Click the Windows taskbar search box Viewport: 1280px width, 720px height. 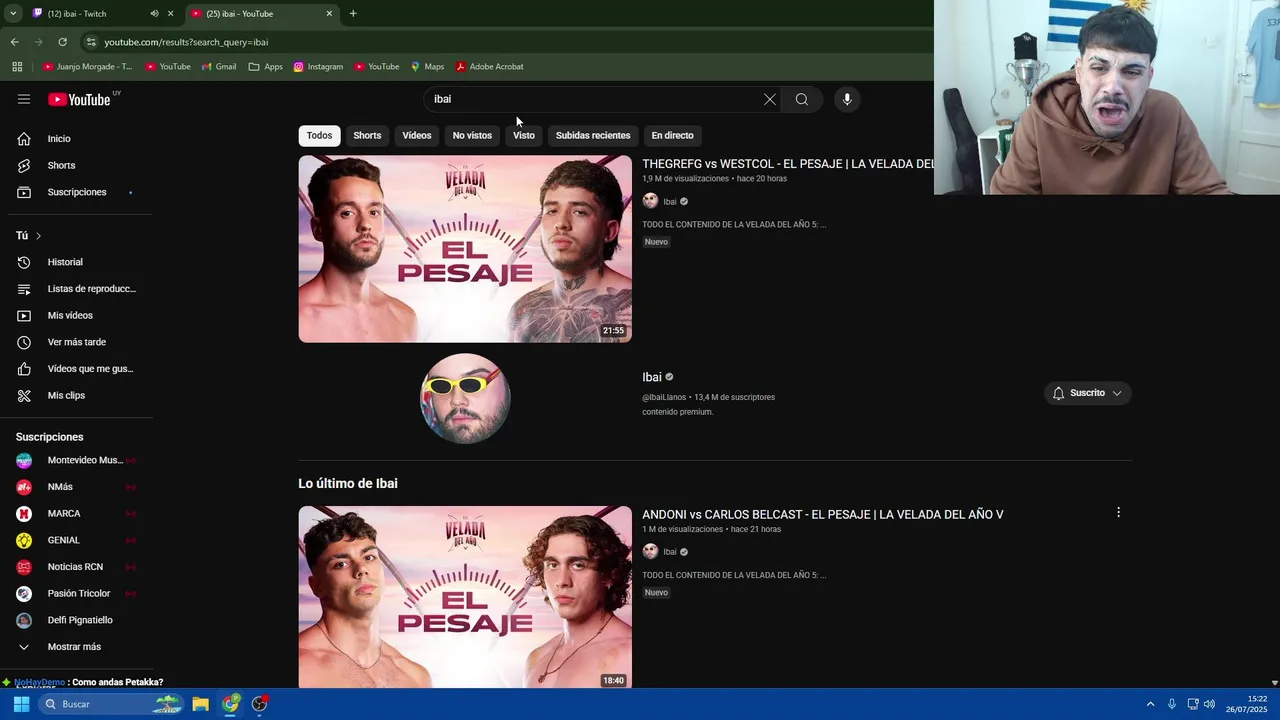coord(112,704)
